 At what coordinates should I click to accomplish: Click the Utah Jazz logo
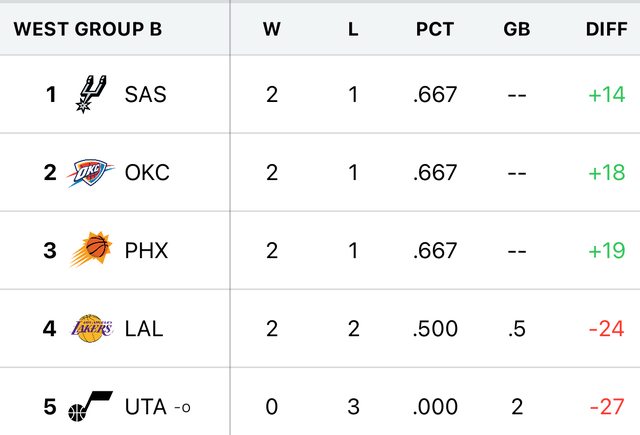91,405
